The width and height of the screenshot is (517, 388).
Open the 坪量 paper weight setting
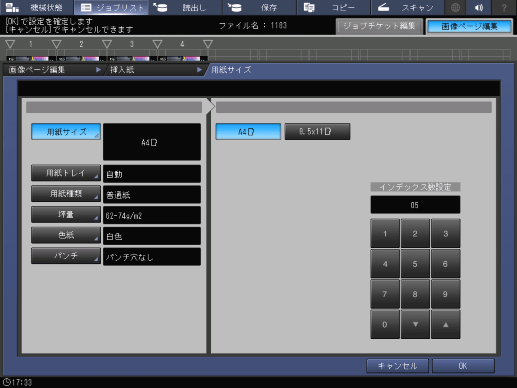[66, 214]
